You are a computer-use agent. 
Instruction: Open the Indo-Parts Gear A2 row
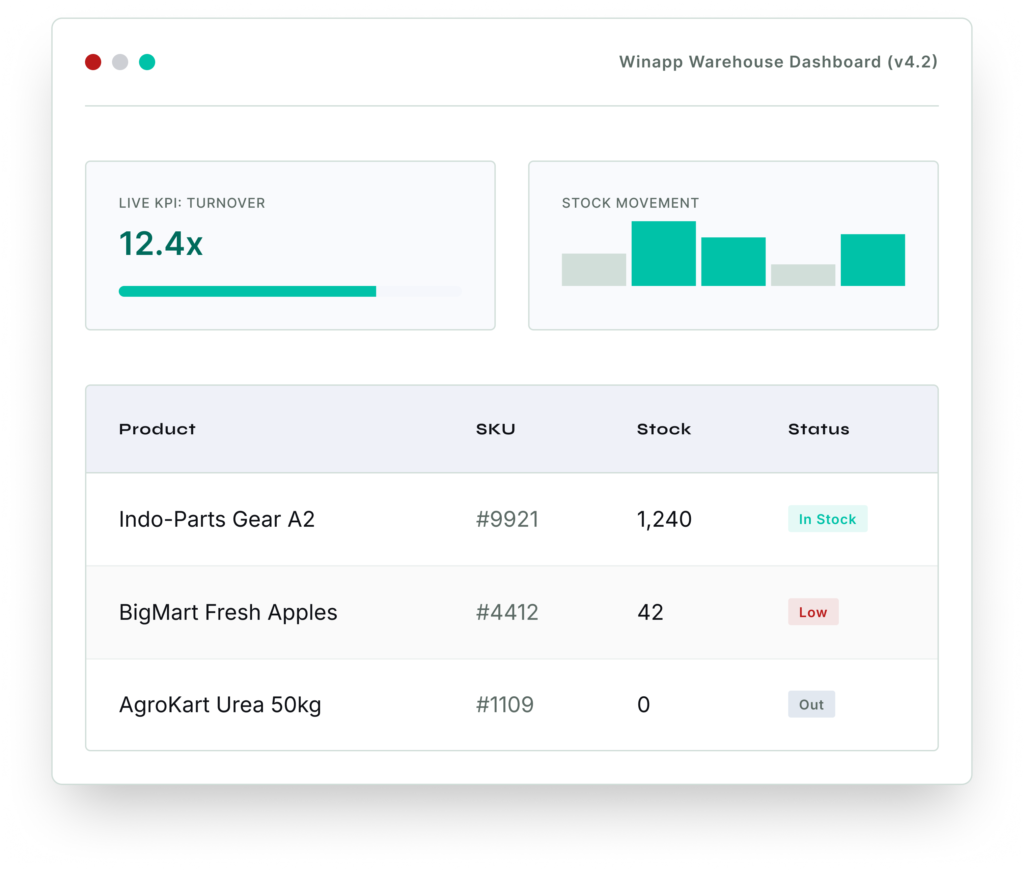[x=512, y=519]
